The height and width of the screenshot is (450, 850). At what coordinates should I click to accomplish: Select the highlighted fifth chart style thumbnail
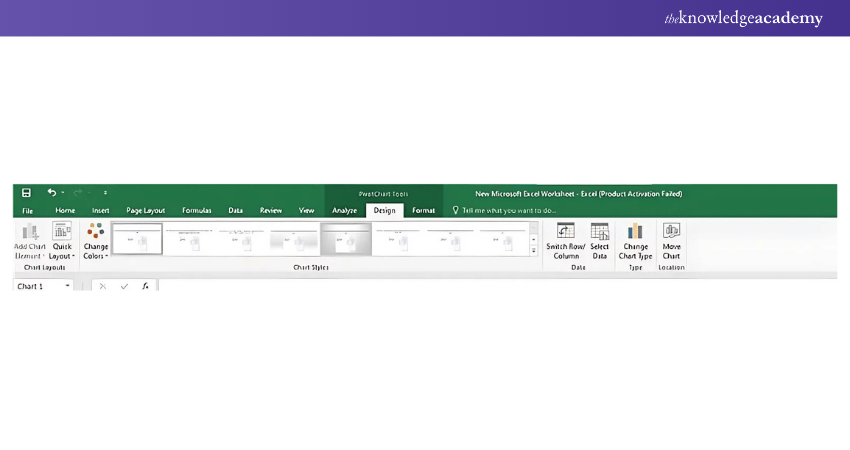(x=346, y=239)
